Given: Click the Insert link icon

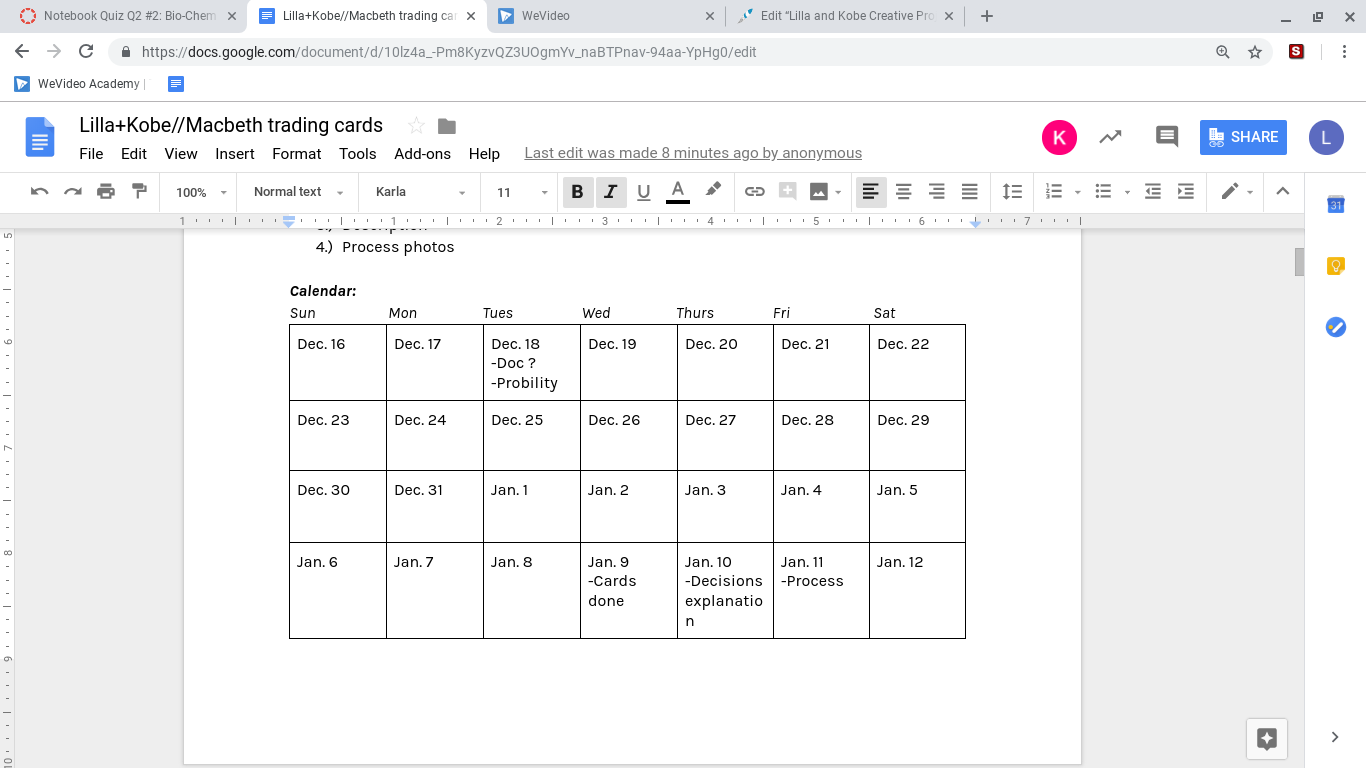Looking at the screenshot, I should (754, 192).
